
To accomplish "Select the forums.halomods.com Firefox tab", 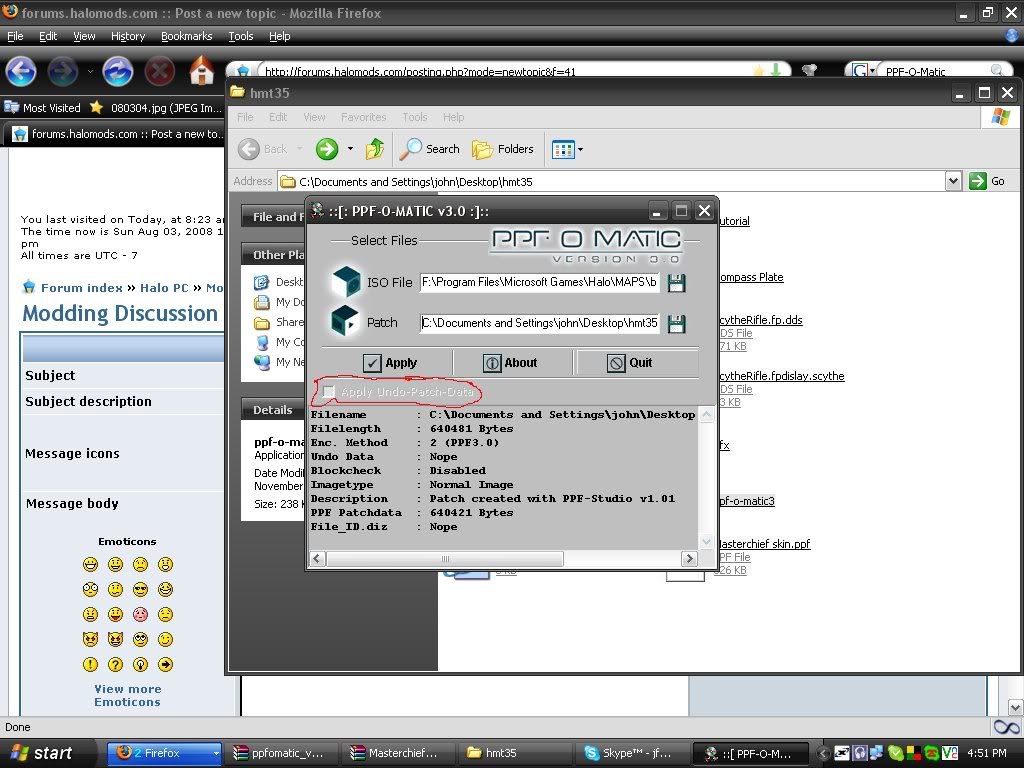I will tap(116, 134).
